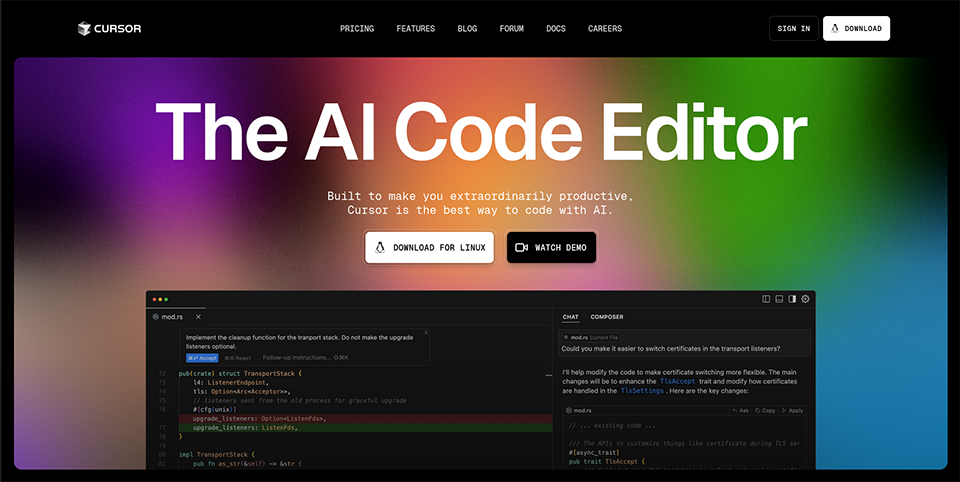Toggle the right sidebar layout icon
The height and width of the screenshot is (482, 960).
[792, 298]
